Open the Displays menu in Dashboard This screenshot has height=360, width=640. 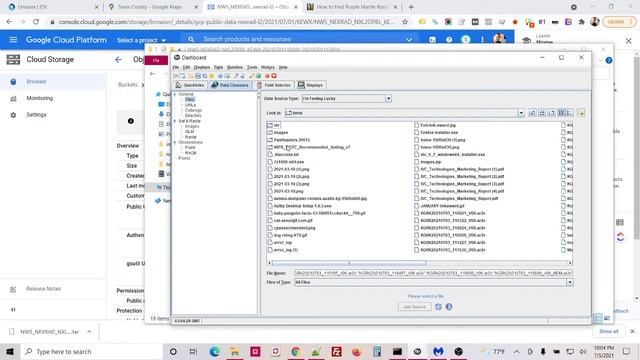point(202,67)
